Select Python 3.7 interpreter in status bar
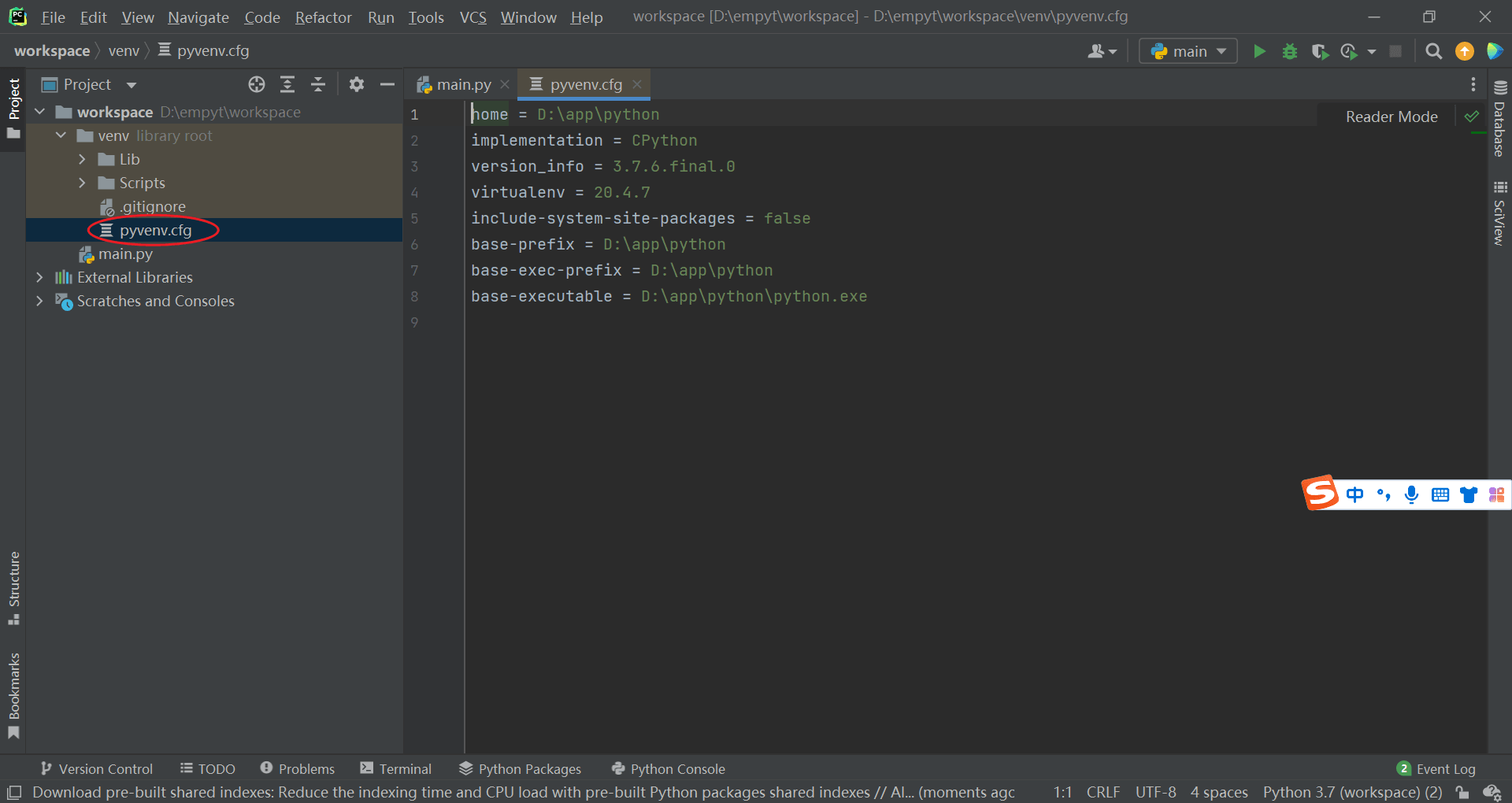The height and width of the screenshot is (803, 1512). click(1352, 792)
